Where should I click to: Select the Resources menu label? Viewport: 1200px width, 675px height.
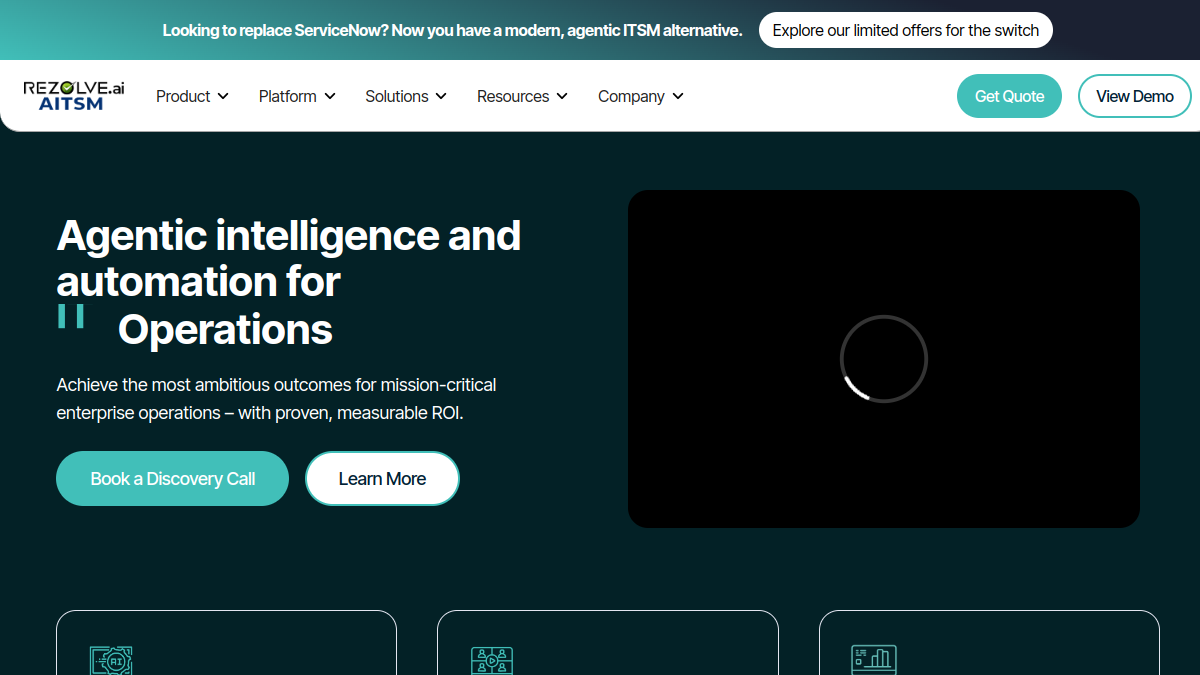(513, 96)
